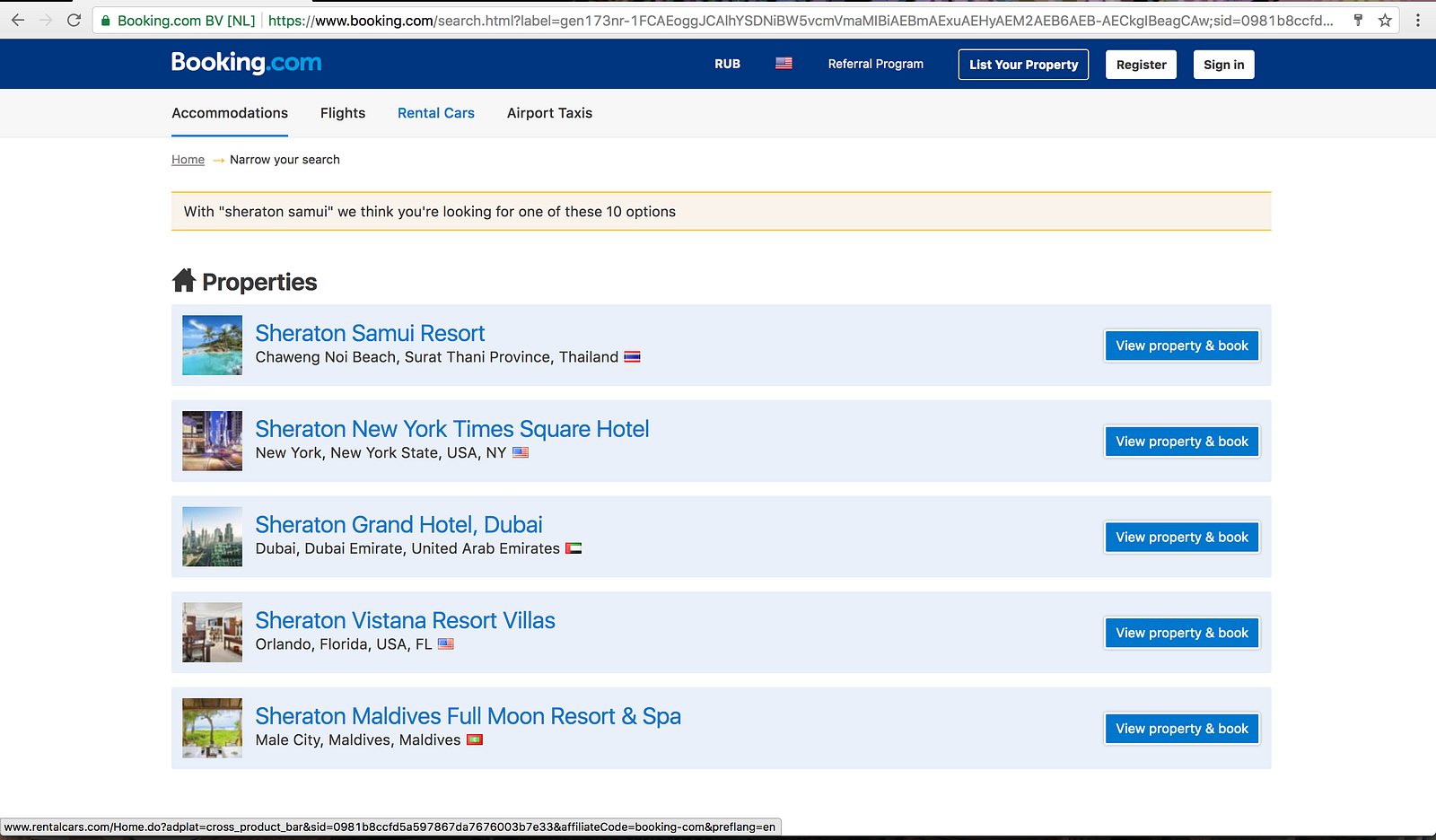1436x840 pixels.
Task: Open the Sheraton Samui Resort link
Action: [x=370, y=333]
